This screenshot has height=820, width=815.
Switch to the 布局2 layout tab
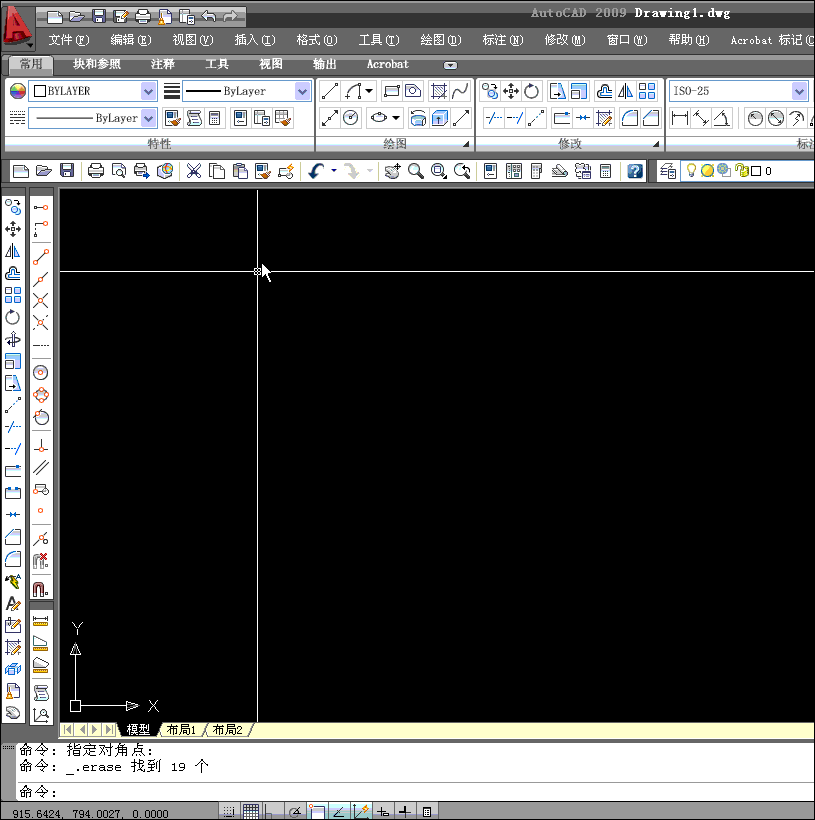pyautogui.click(x=228, y=730)
